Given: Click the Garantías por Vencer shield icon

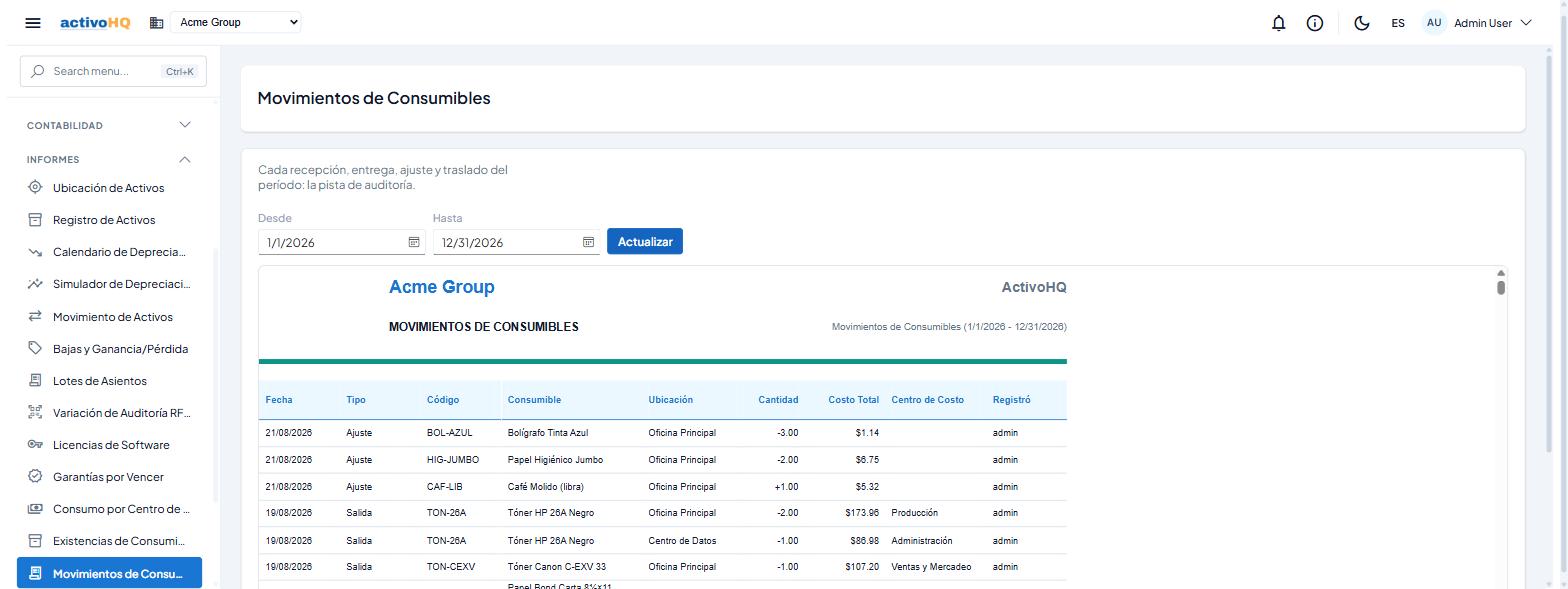Looking at the screenshot, I should coord(35,476).
